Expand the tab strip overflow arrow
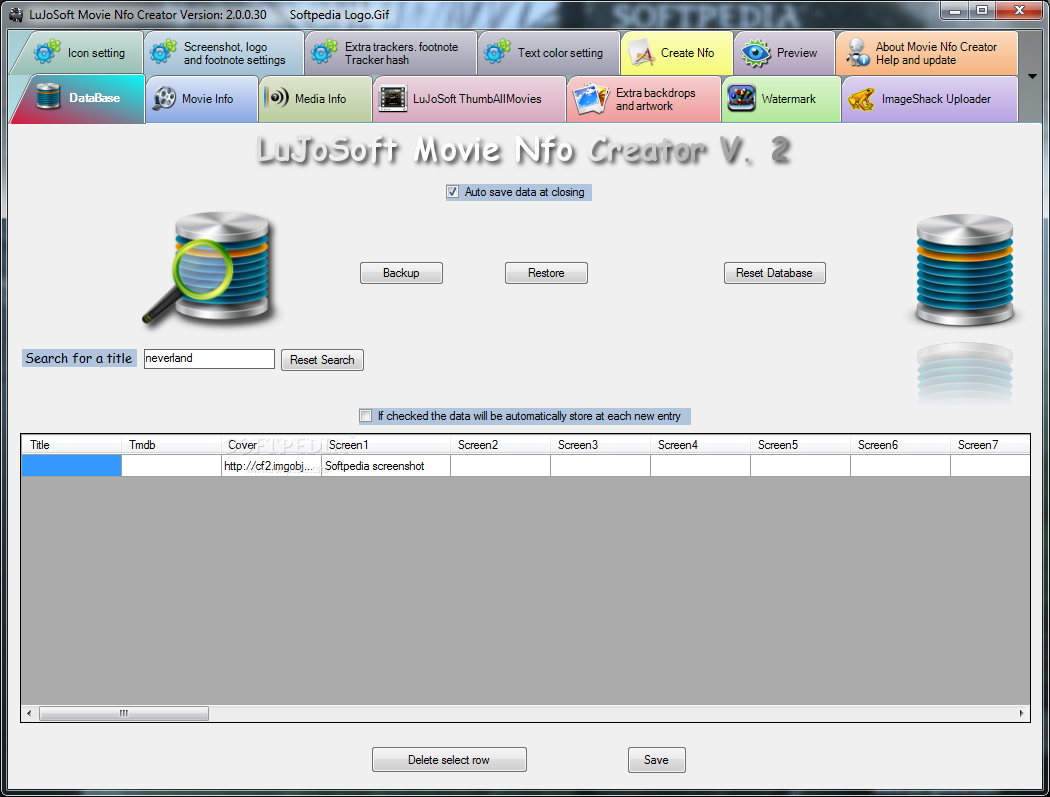Image resolution: width=1050 pixels, height=797 pixels. (1032, 76)
